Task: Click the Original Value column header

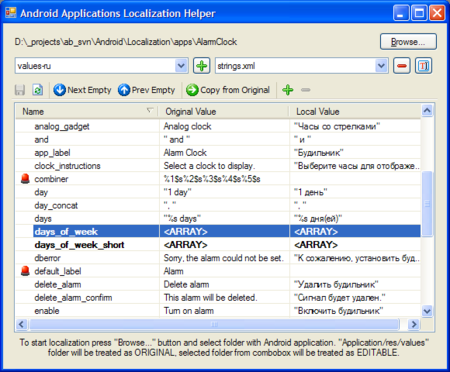Action: (223, 111)
